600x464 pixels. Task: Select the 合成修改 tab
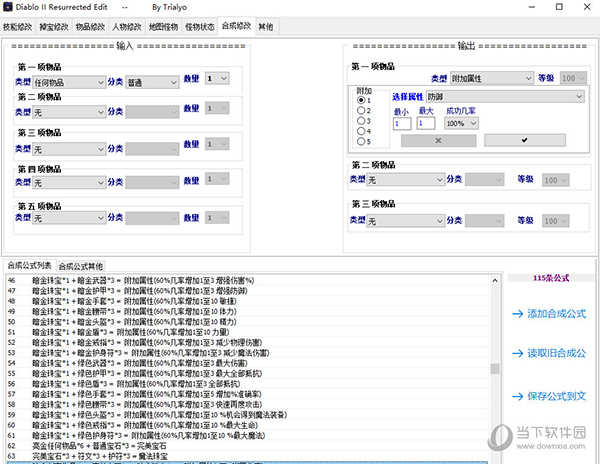point(236,26)
